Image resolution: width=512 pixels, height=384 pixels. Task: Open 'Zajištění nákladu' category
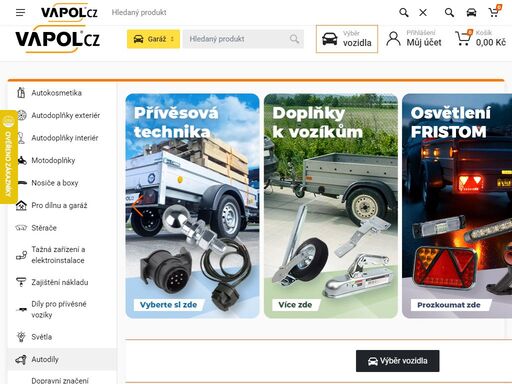coord(60,282)
